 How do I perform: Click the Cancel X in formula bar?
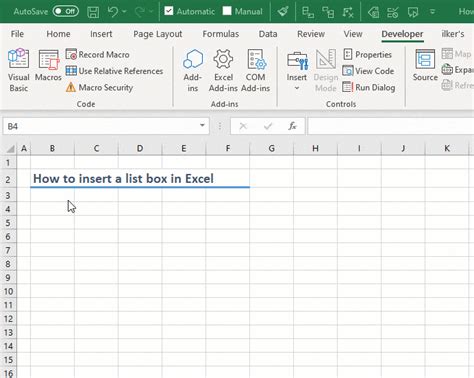pos(243,126)
